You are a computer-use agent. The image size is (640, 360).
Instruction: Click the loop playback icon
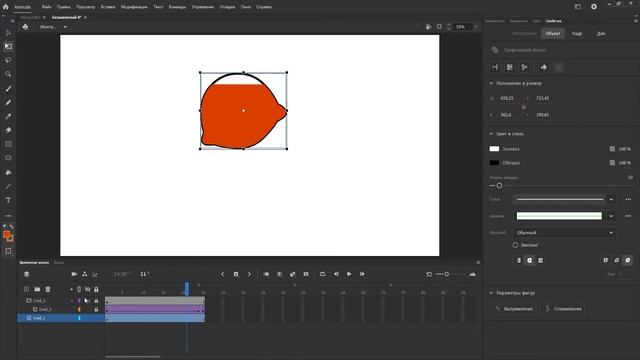pos(322,274)
